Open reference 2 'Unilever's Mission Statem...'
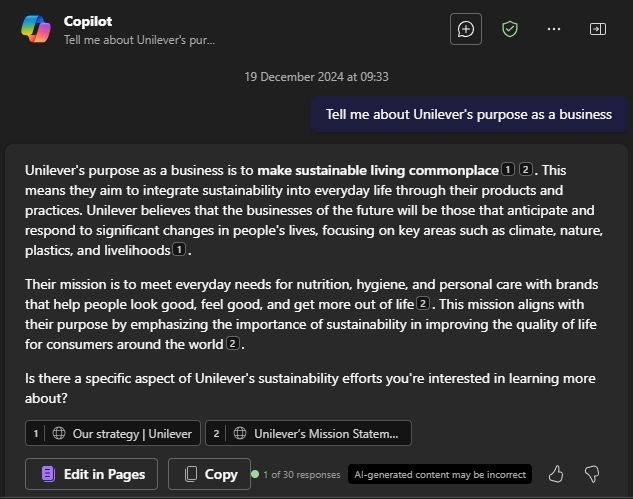The image size is (633, 499). coord(308,433)
